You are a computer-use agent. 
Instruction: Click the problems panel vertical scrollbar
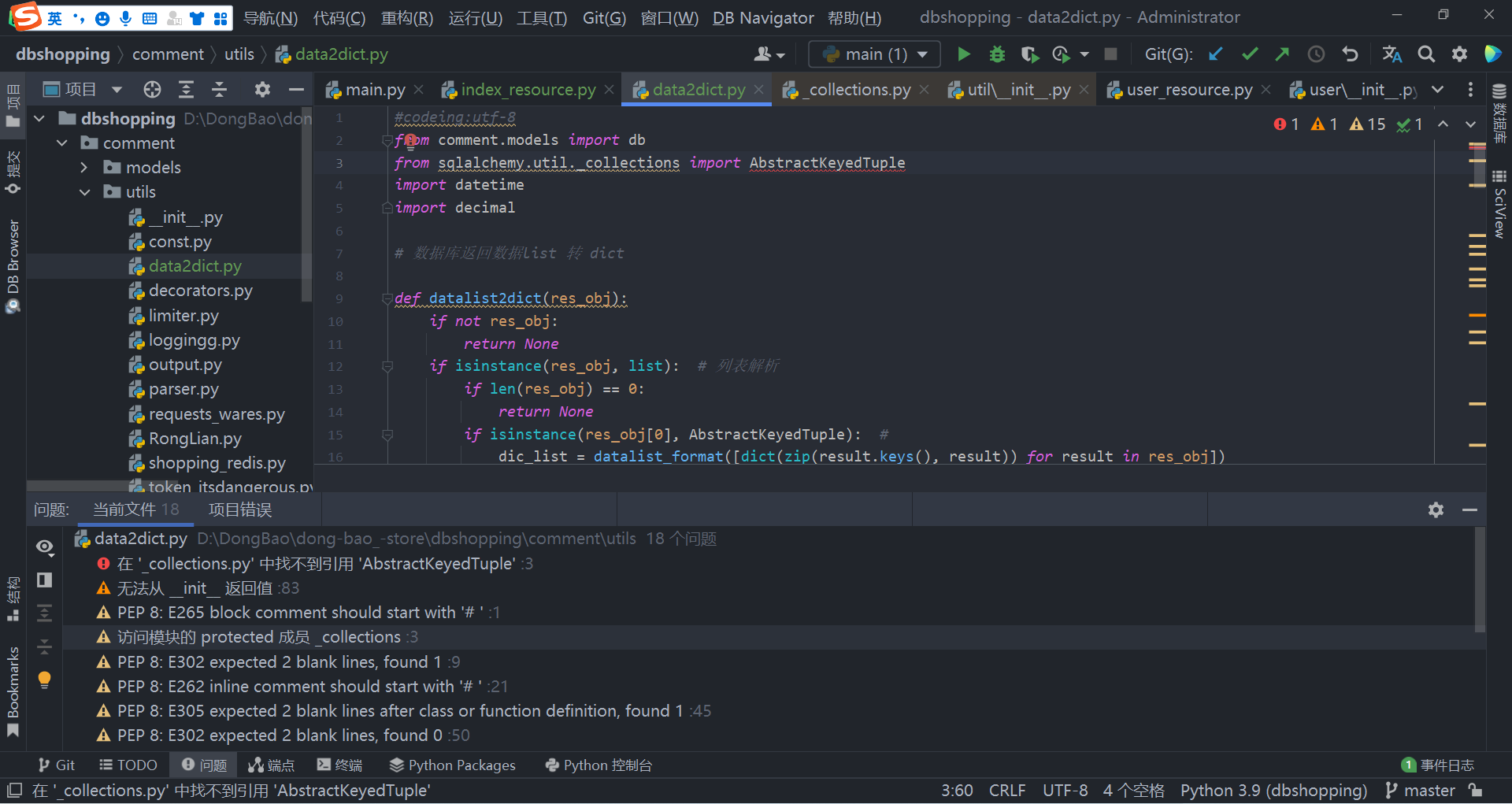click(x=1480, y=580)
